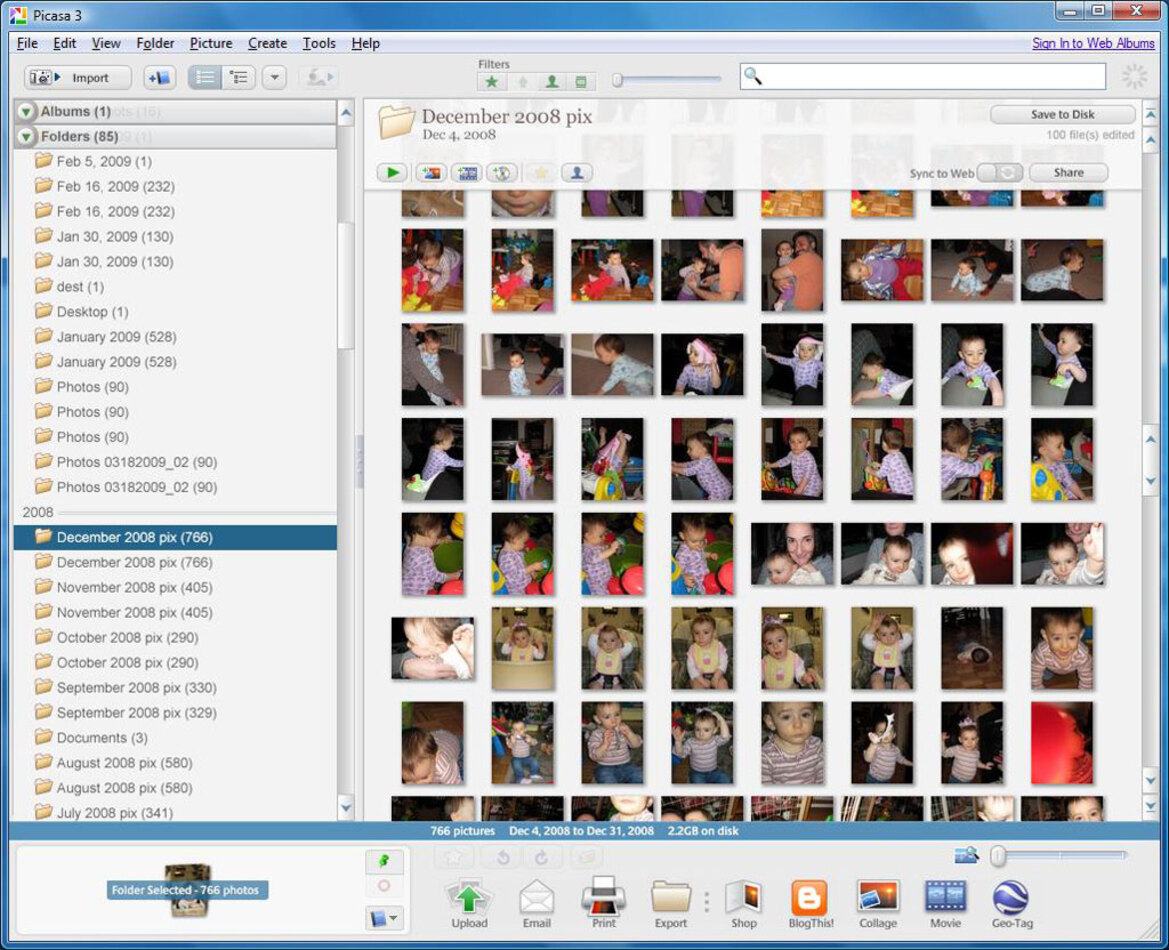Create a new album icon

(159, 78)
